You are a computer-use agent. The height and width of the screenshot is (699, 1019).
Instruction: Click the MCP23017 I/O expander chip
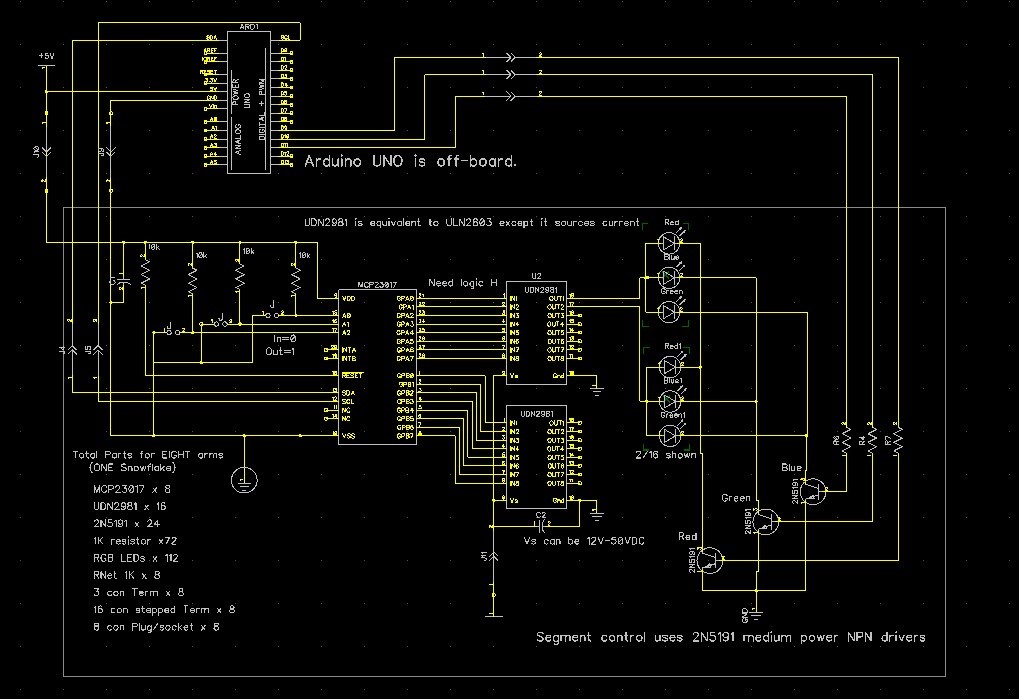click(376, 366)
